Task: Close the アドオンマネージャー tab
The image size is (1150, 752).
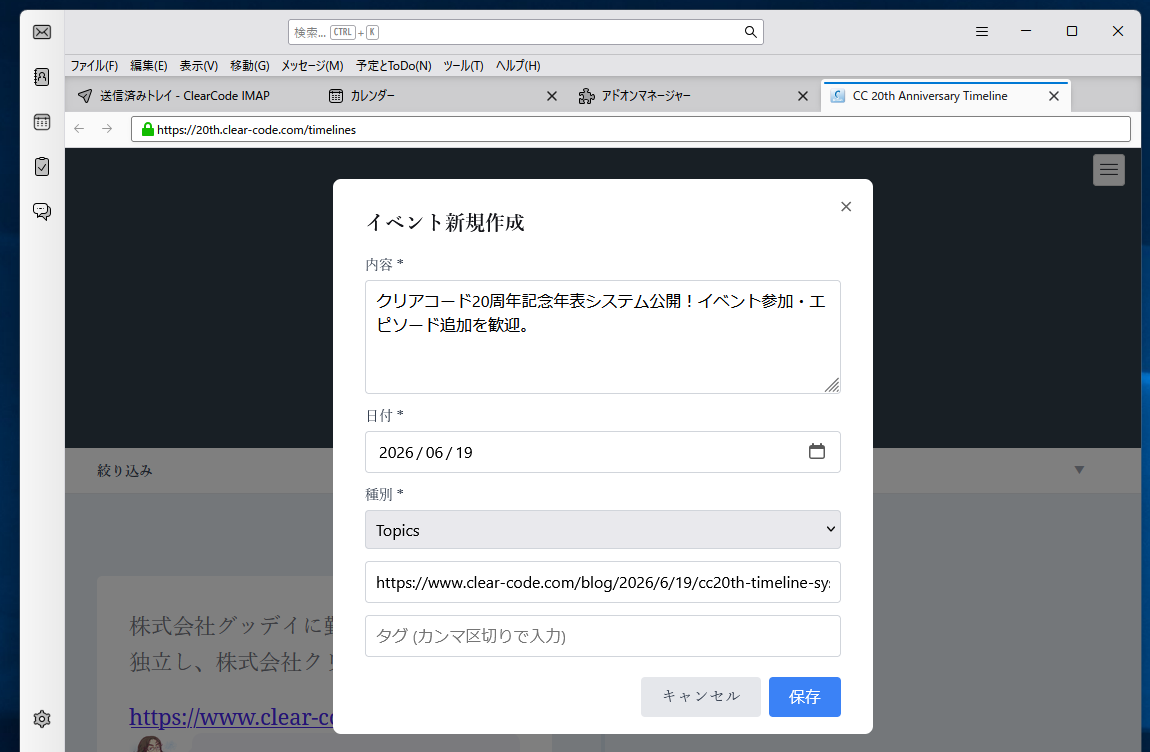Action: [x=802, y=96]
